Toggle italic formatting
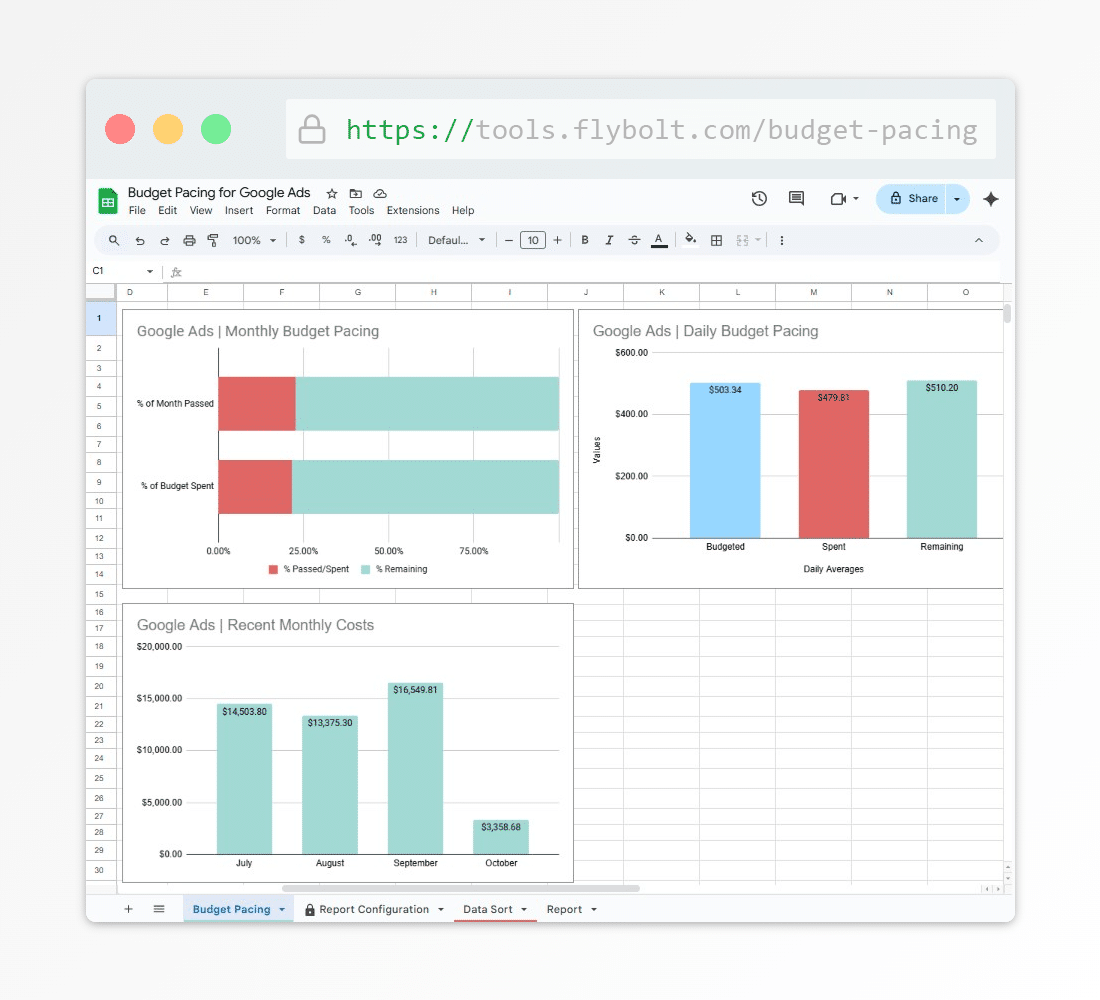Image resolution: width=1100 pixels, height=1000 pixels. point(609,240)
